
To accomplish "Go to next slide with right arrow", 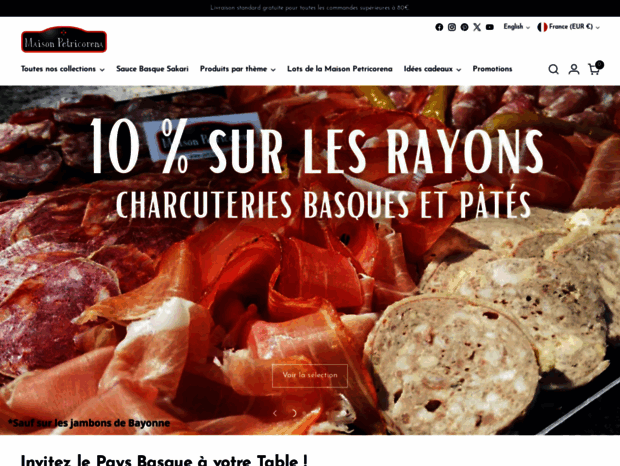I will 294,413.
